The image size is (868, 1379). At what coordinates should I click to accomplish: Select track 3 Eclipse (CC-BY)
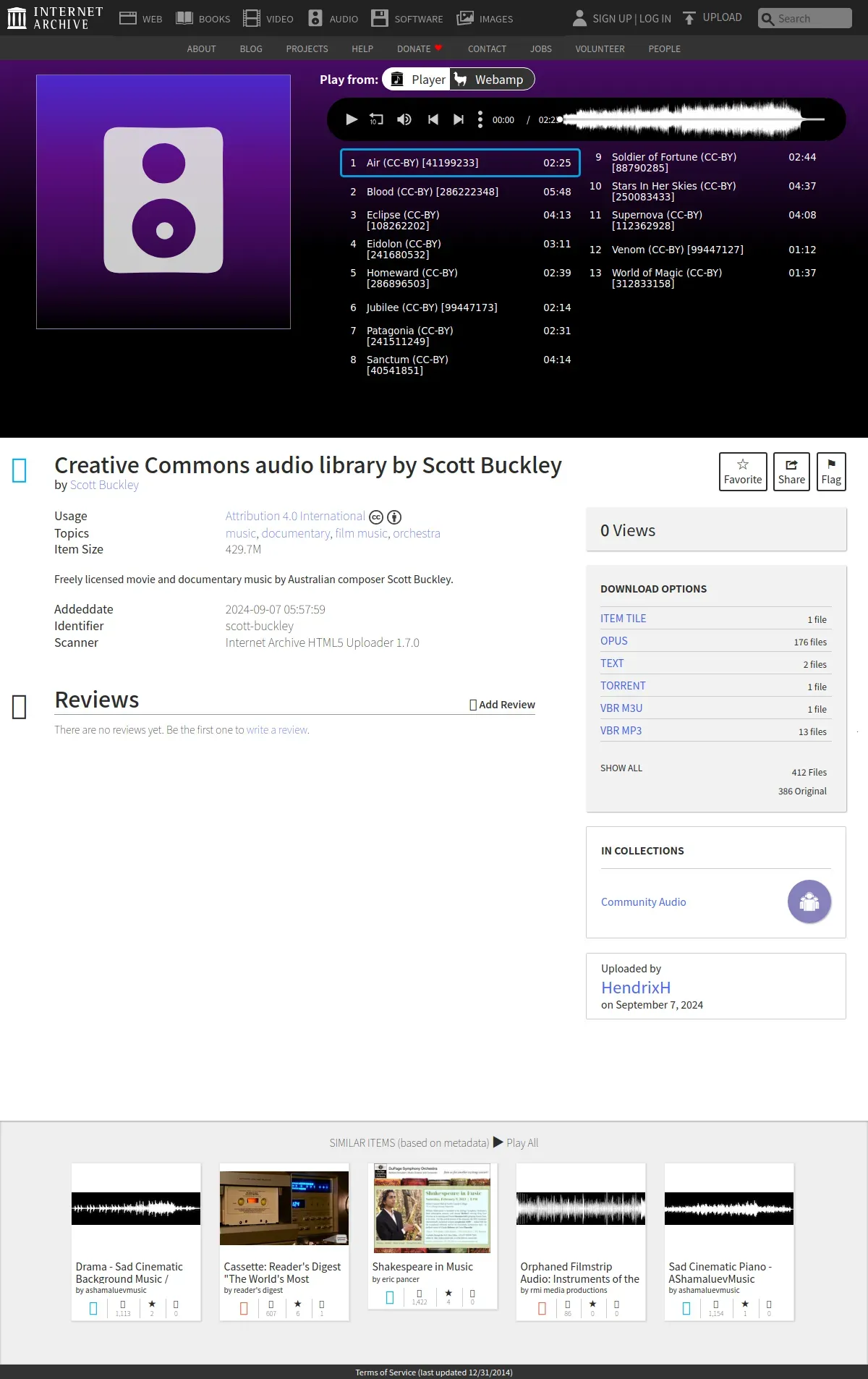(x=460, y=220)
